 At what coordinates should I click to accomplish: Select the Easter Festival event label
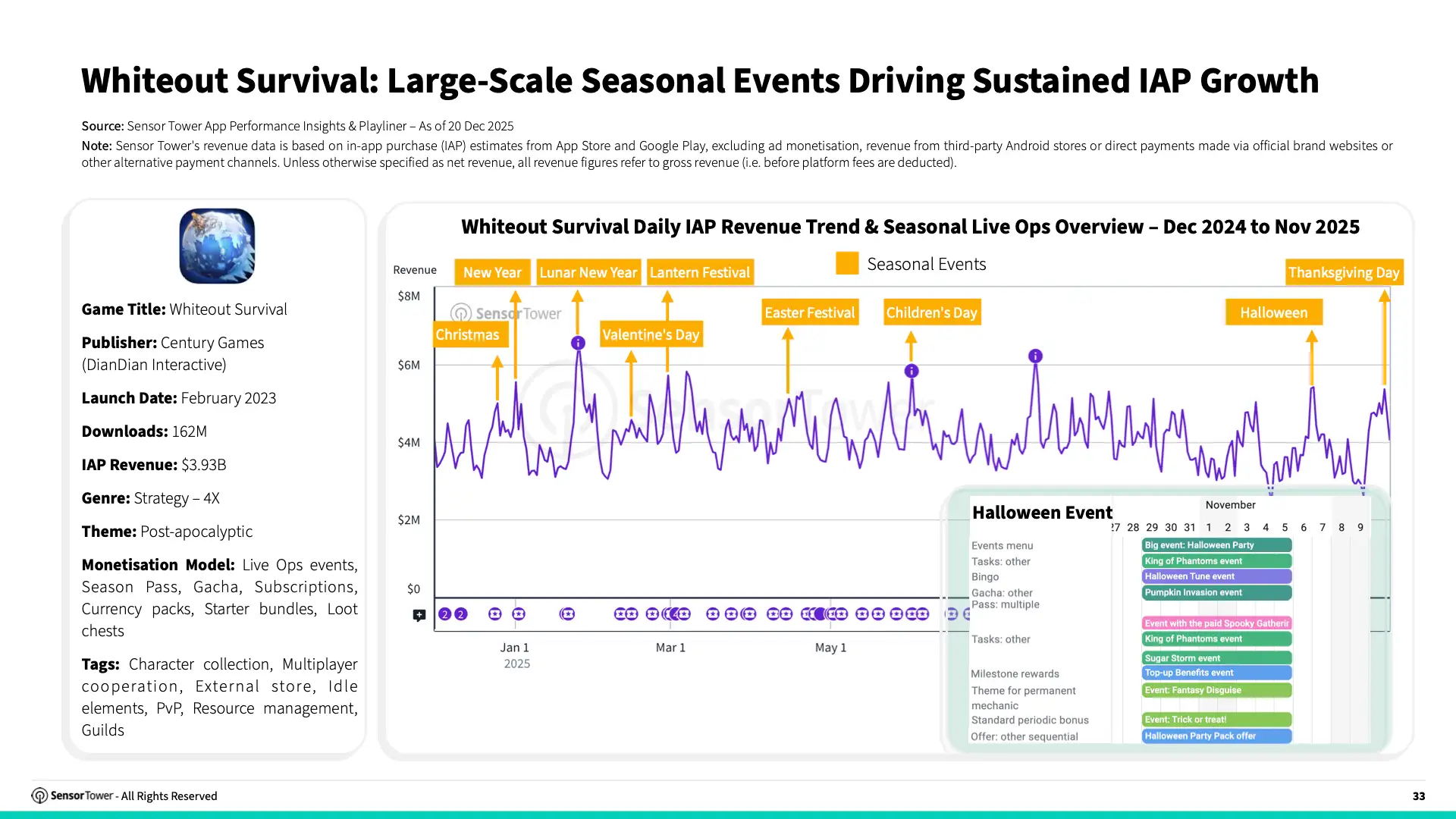click(810, 312)
